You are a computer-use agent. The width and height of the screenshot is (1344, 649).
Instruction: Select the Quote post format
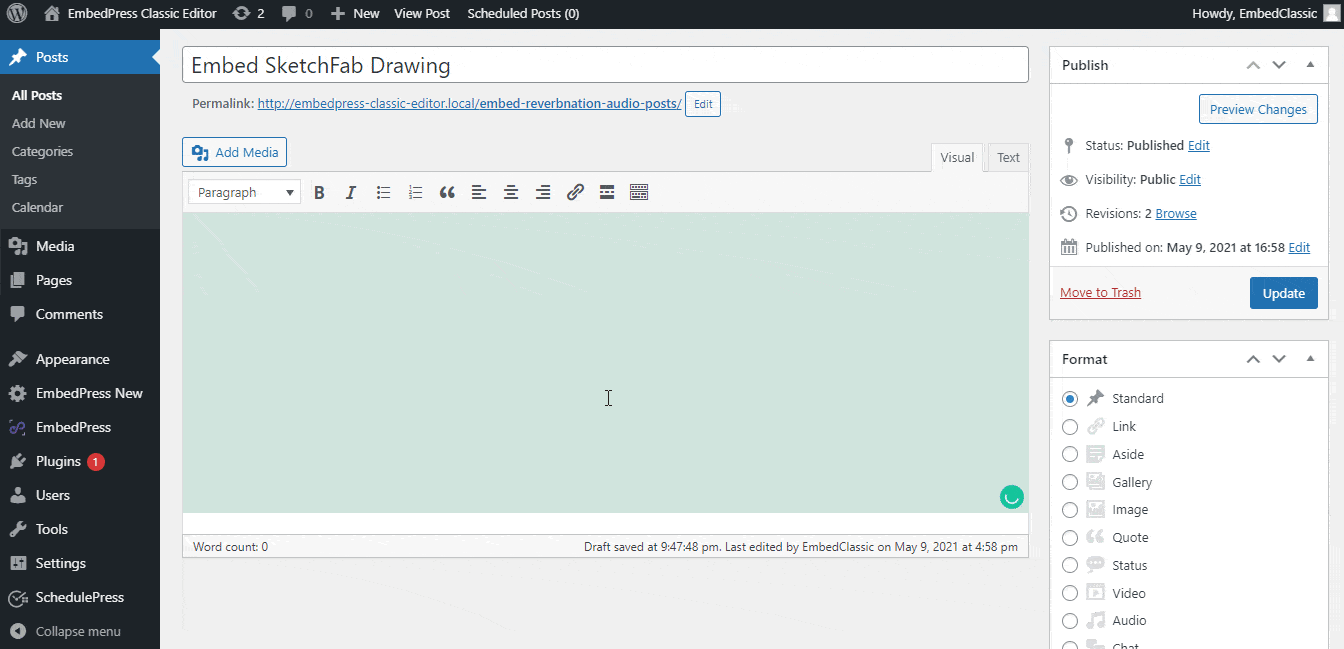(x=1070, y=537)
